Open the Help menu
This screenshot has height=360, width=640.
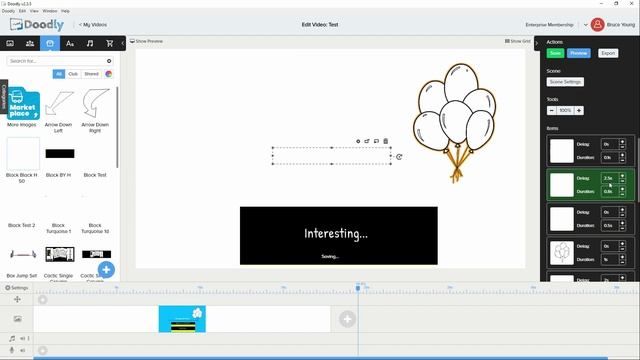click(x=65, y=11)
